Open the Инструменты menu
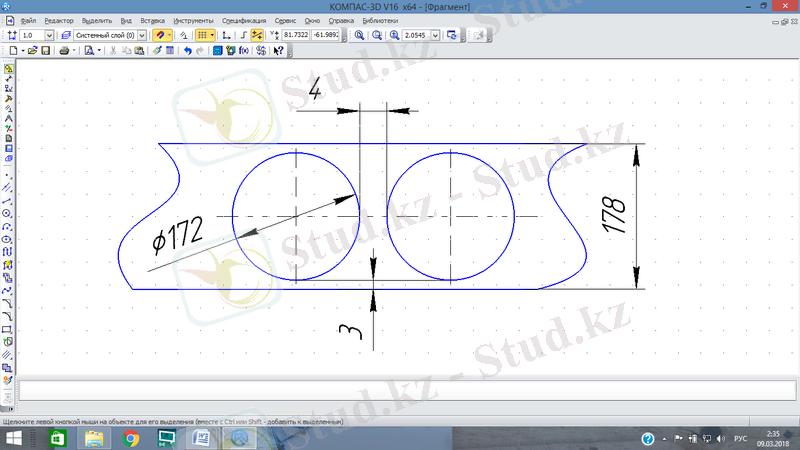 (193, 21)
